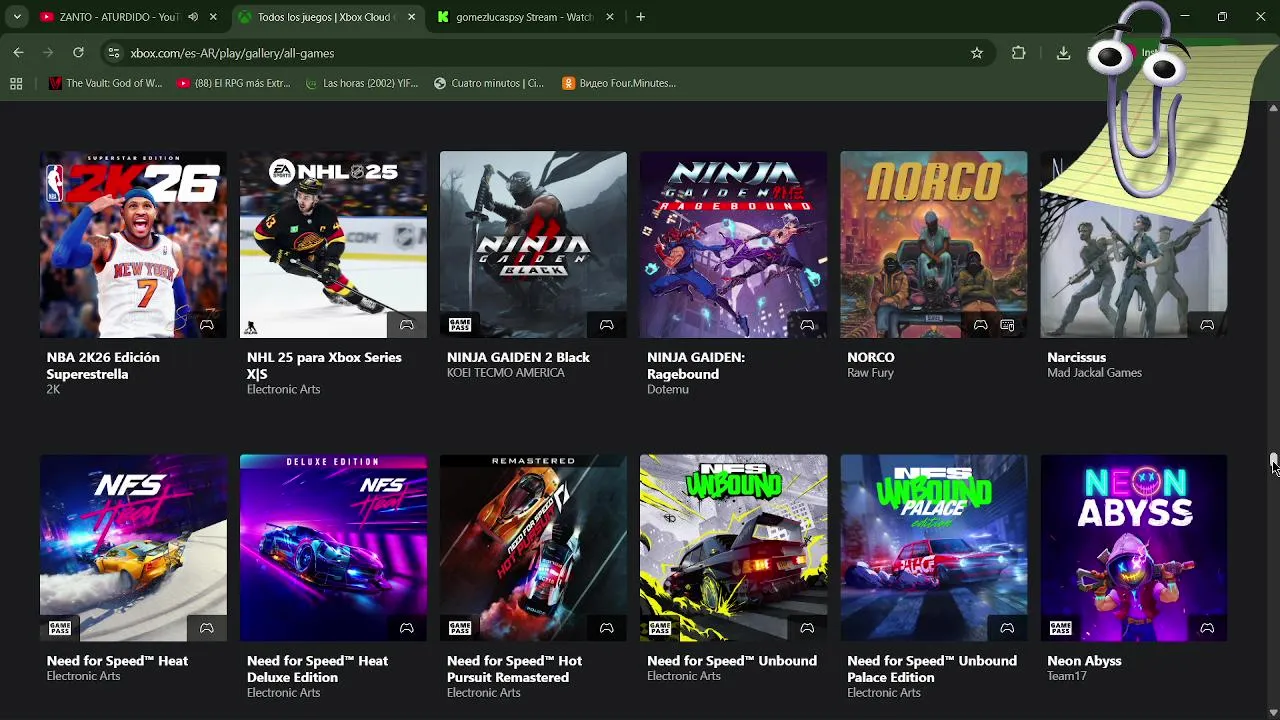1280x720 pixels.
Task: Click the KOEI TECMO AMERICA publisher text
Action: [x=506, y=373]
